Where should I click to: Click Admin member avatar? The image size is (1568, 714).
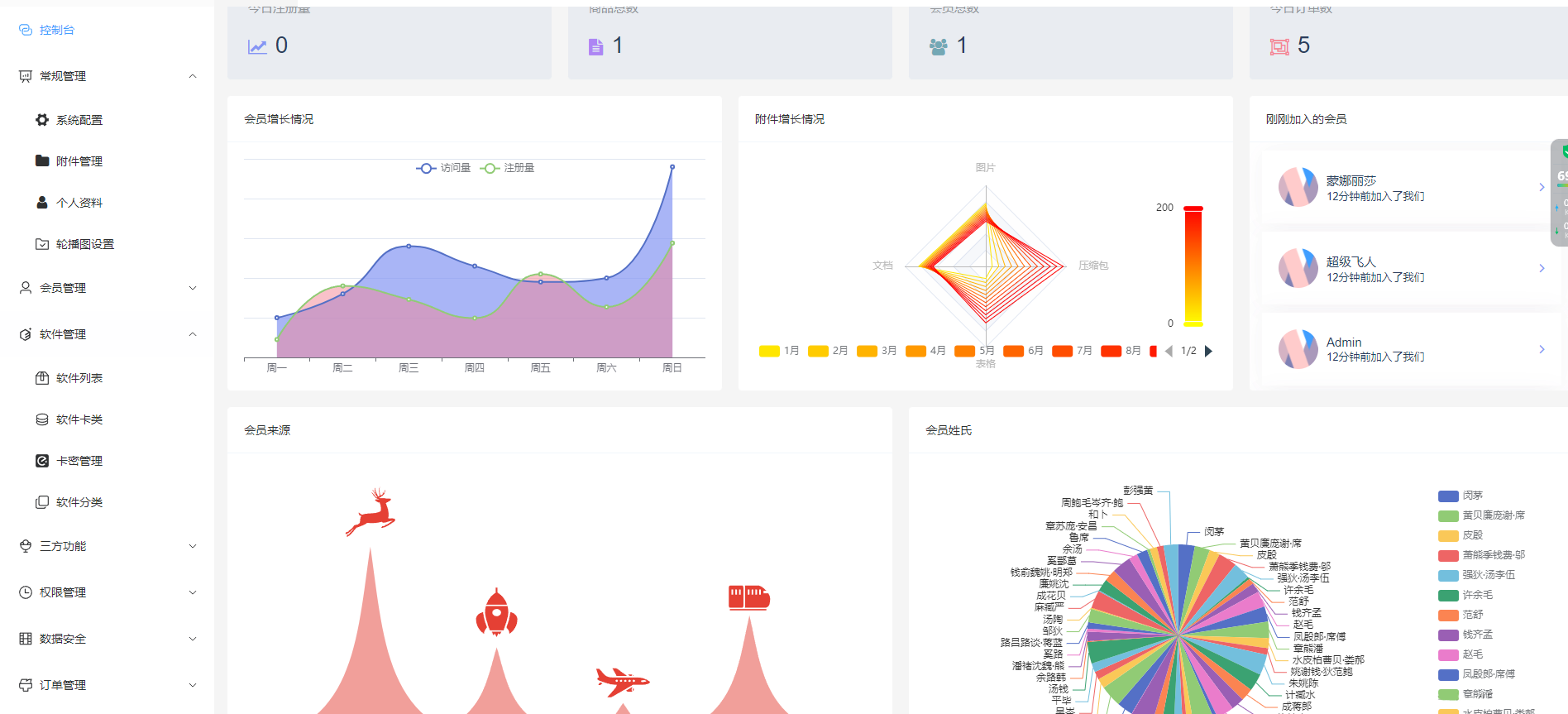pyautogui.click(x=1298, y=349)
